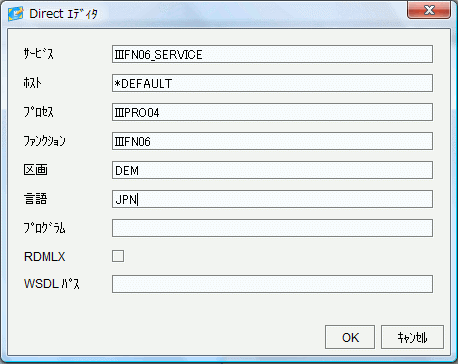
Task: Click the ファンクション label
Action: pyautogui.click(x=44, y=141)
